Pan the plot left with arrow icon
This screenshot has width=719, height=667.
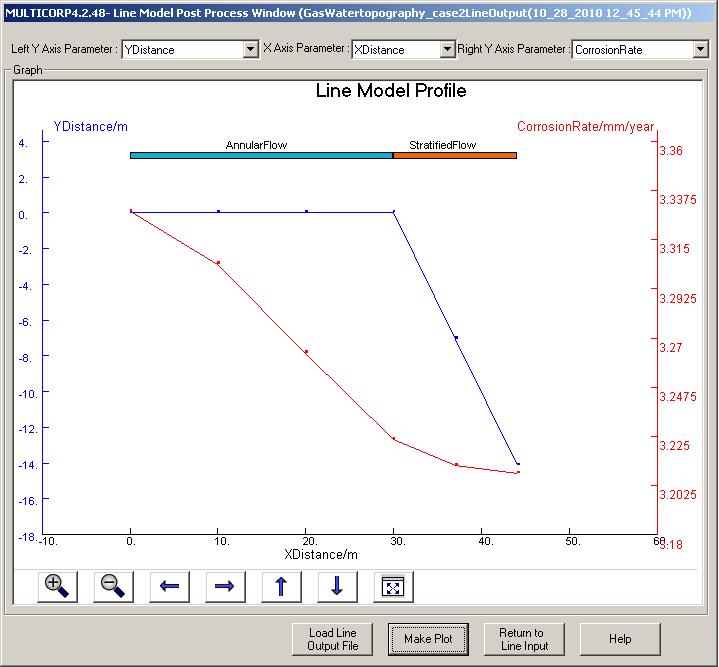tap(169, 587)
